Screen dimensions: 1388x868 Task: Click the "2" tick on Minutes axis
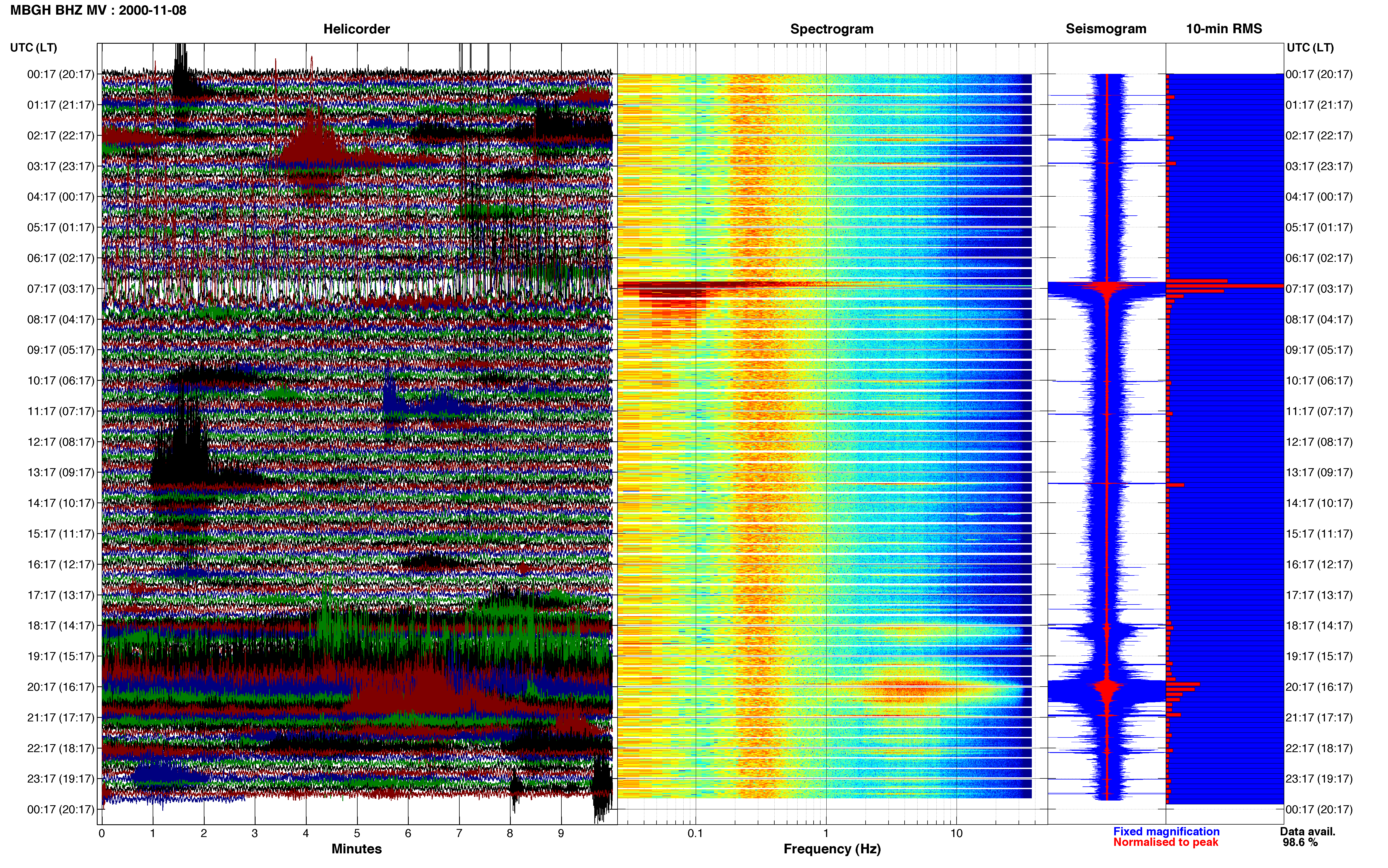pos(204,833)
